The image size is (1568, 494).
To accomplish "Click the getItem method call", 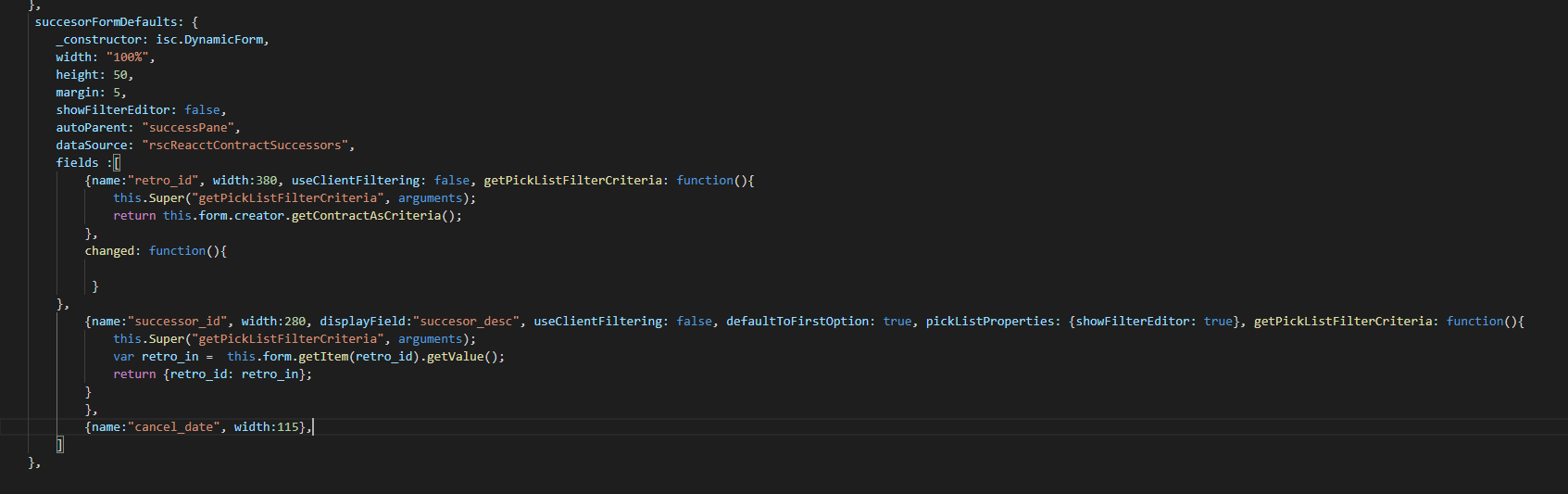I will (320, 356).
